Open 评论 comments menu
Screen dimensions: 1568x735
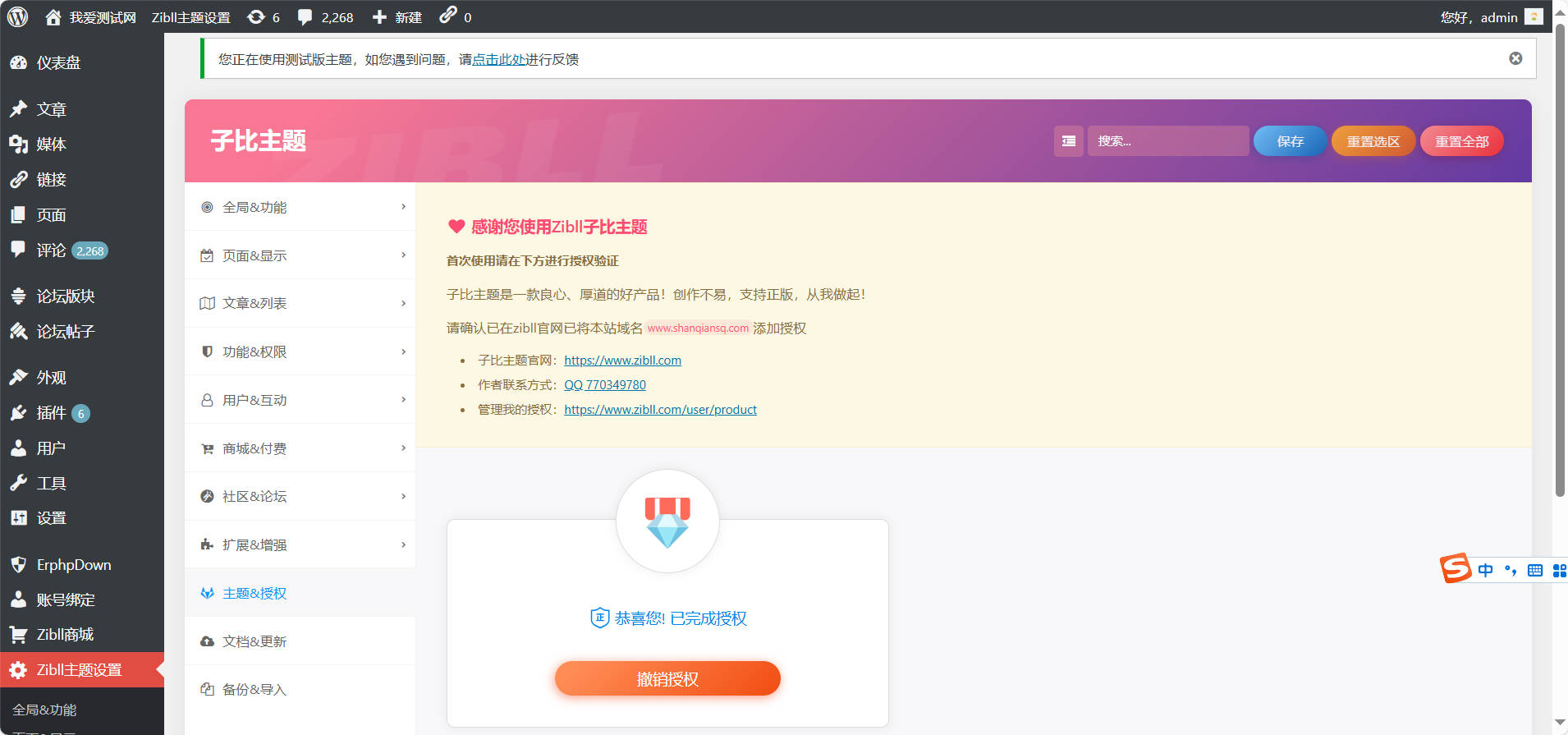click(x=82, y=250)
